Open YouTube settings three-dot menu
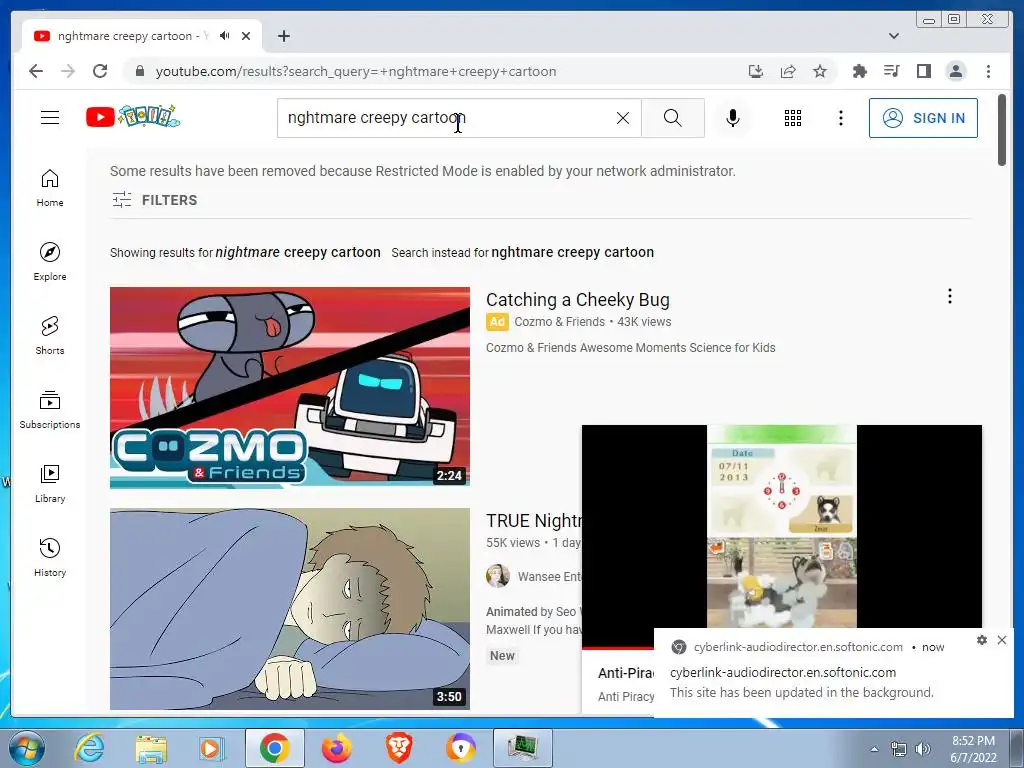 pos(840,118)
